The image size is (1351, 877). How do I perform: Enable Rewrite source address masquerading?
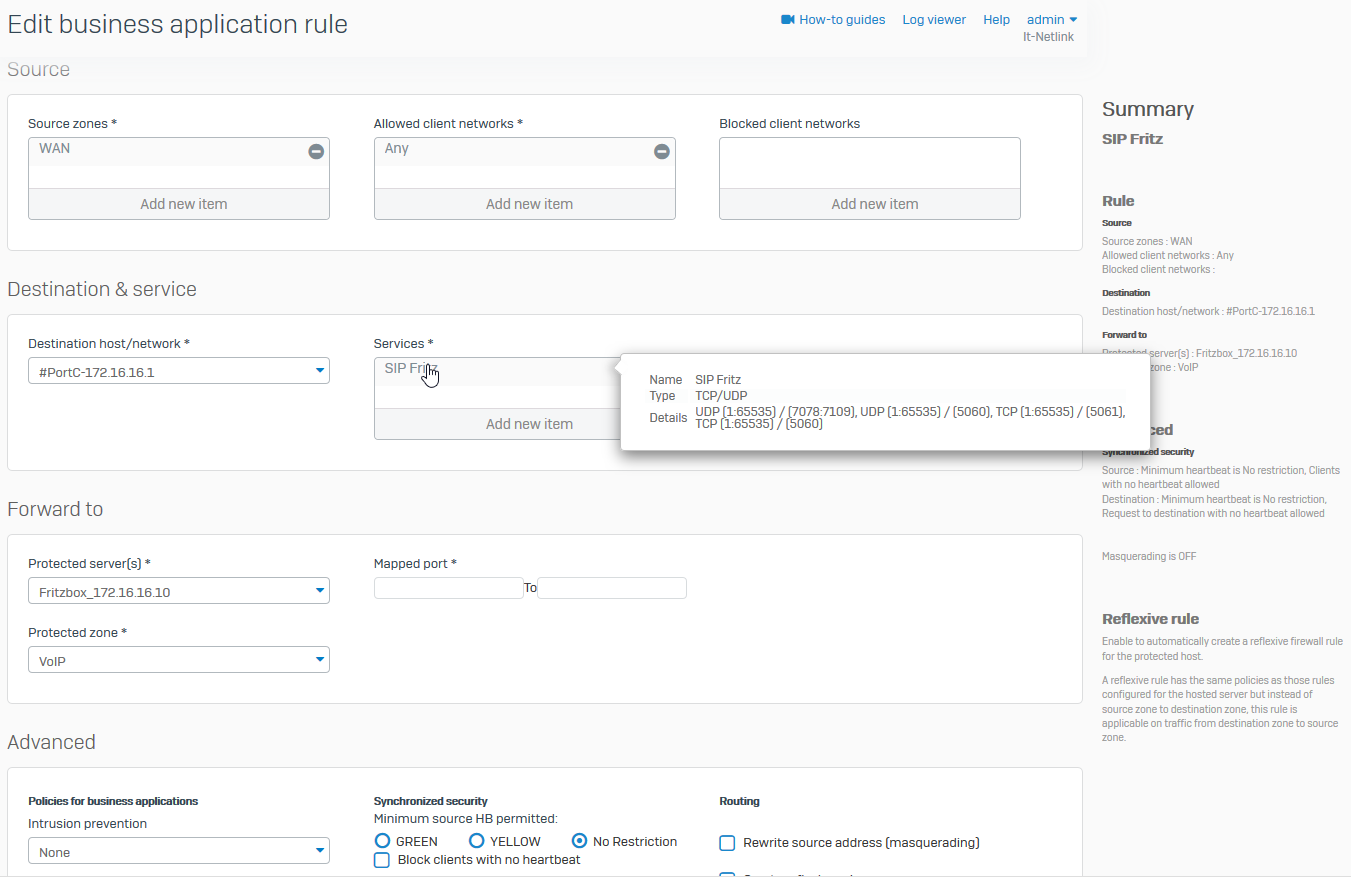[728, 843]
